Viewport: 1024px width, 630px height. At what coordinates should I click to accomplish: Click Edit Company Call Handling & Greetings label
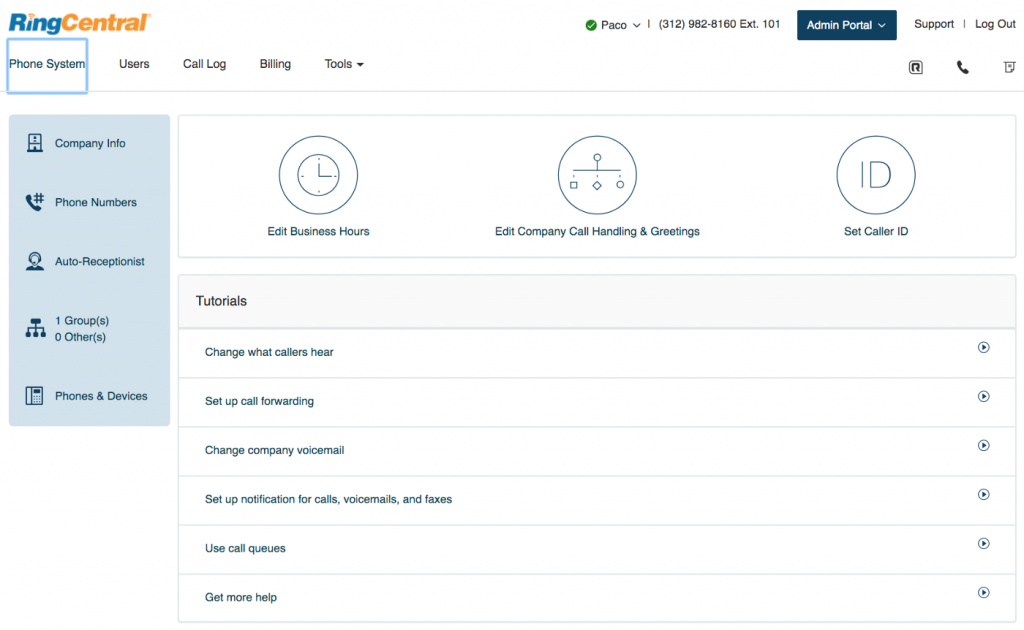point(597,231)
